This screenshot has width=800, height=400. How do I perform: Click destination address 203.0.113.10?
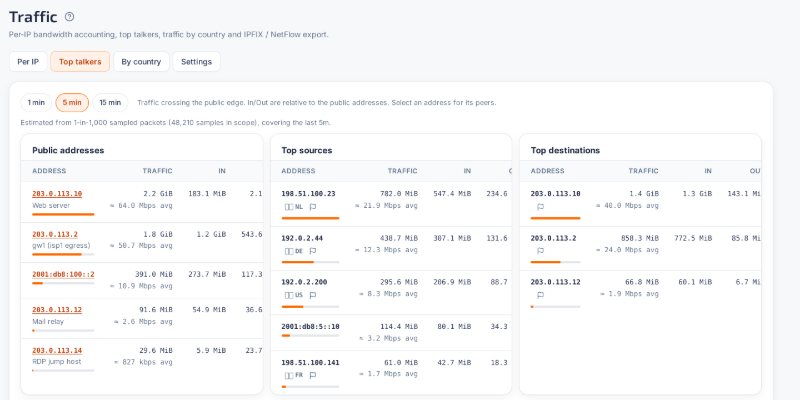click(x=556, y=194)
